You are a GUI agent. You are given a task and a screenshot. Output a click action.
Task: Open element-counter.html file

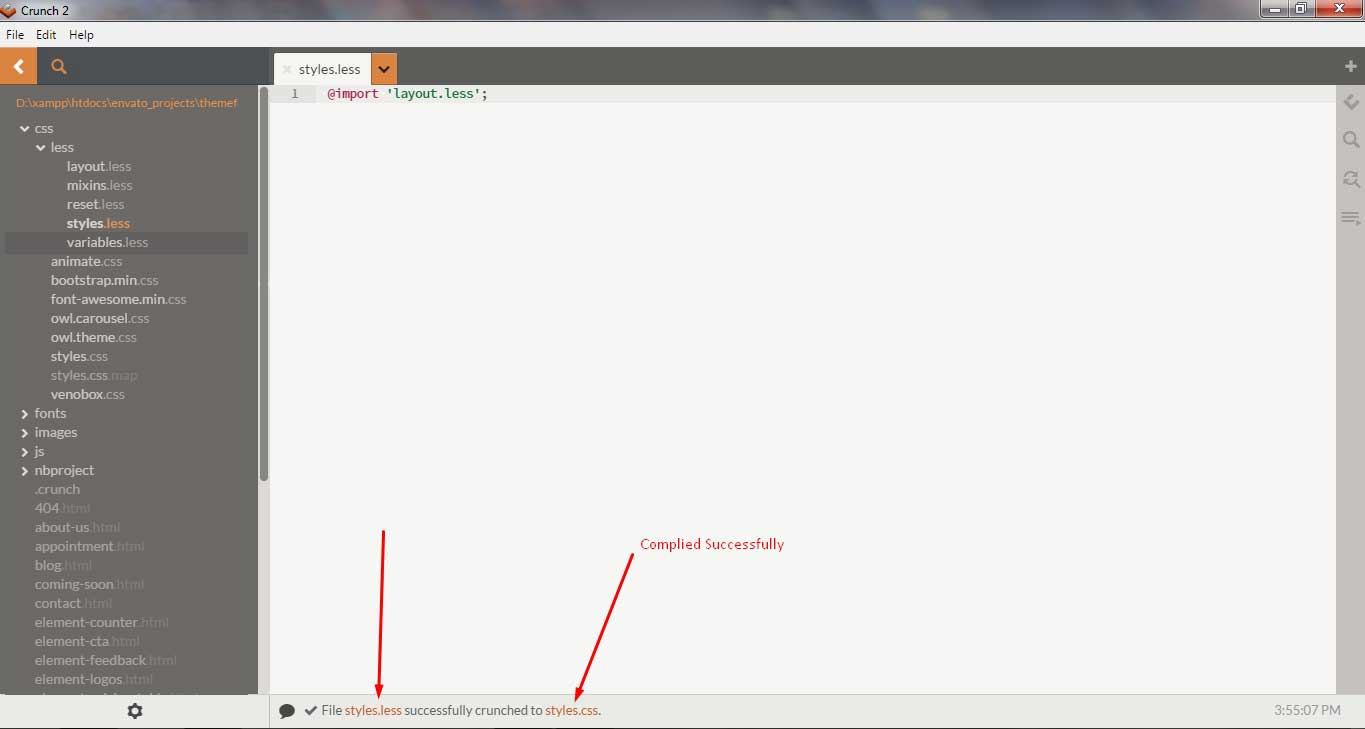(101, 622)
